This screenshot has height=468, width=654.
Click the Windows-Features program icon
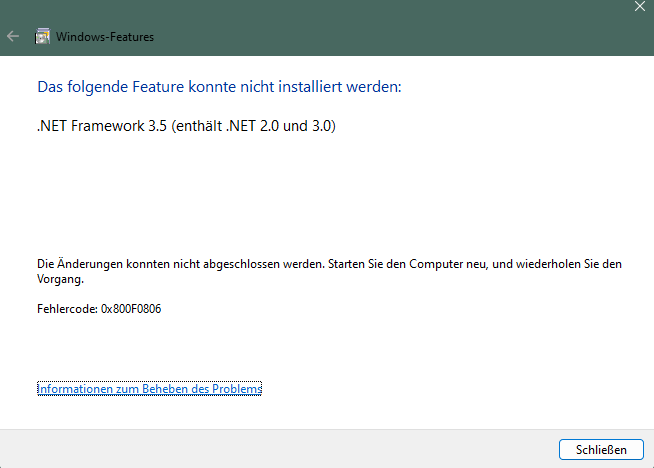(42, 37)
